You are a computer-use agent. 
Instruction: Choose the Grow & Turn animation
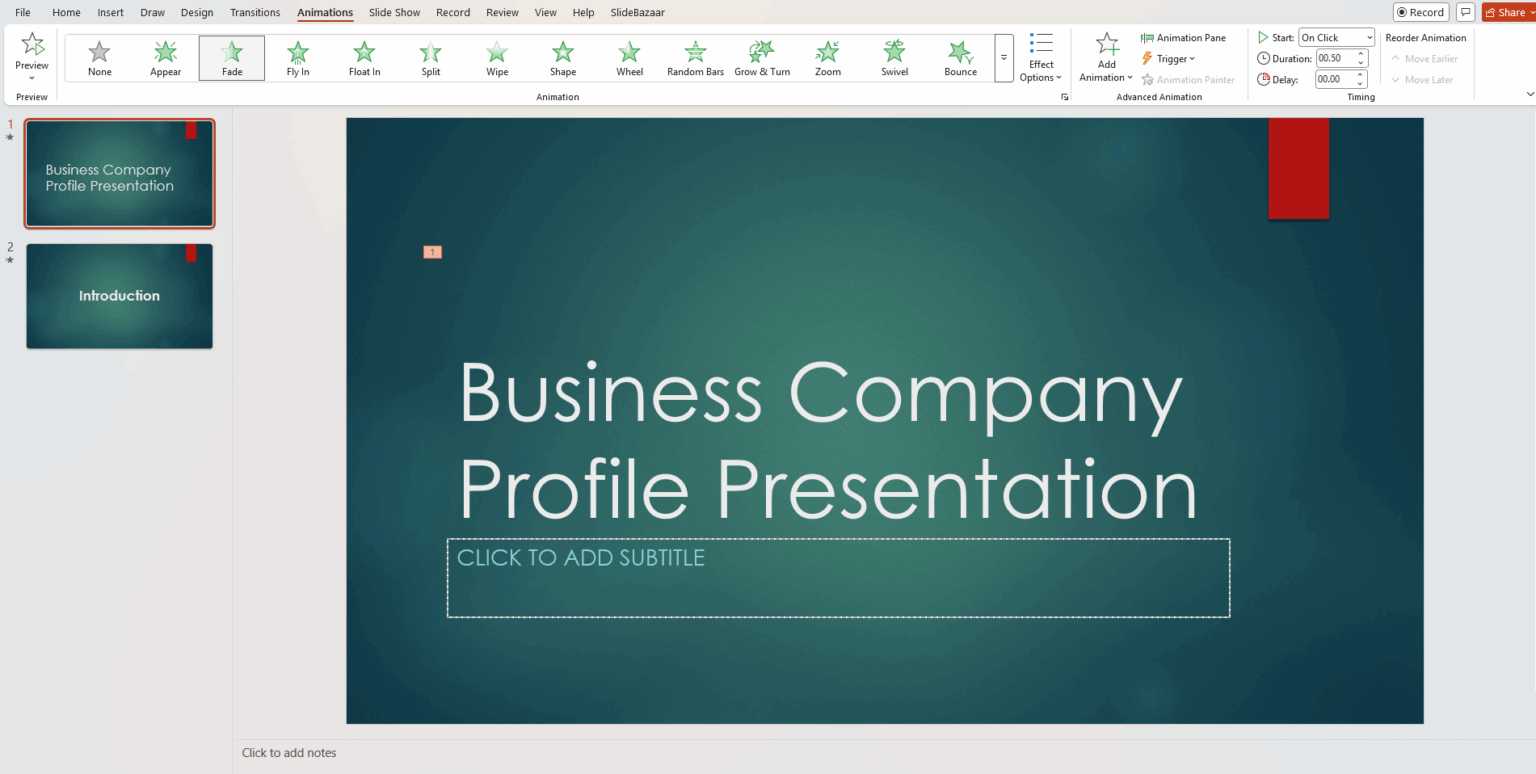pos(762,59)
